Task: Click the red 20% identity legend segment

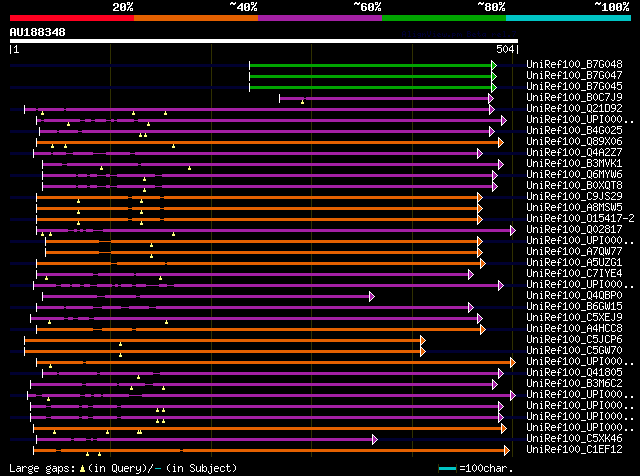Action: click(x=72, y=18)
